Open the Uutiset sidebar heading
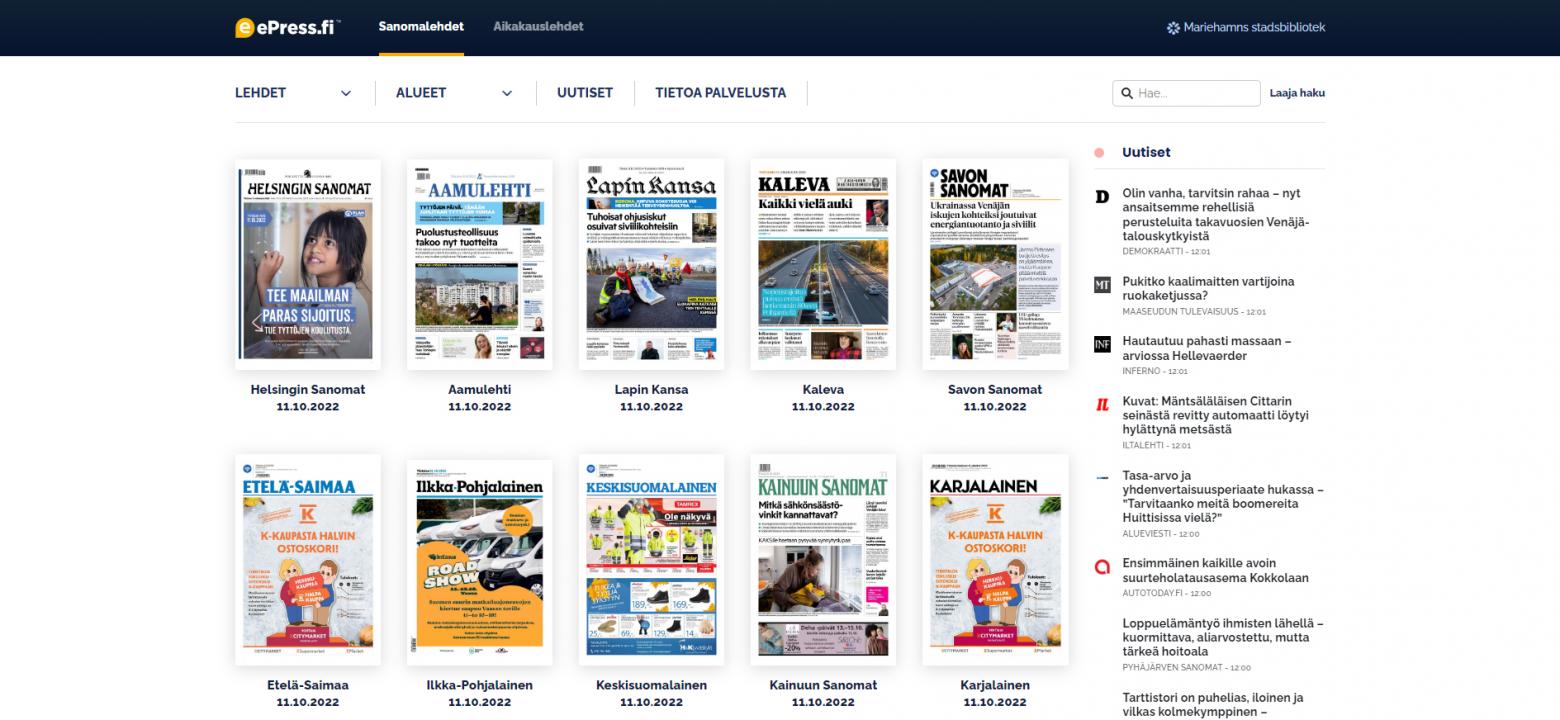The height and width of the screenshot is (720, 1560). (x=1146, y=153)
